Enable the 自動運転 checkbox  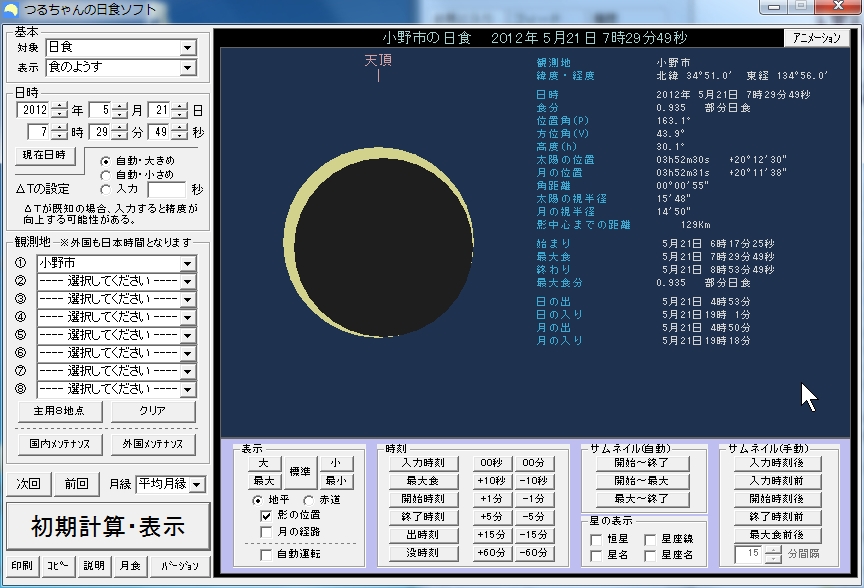pyautogui.click(x=266, y=554)
